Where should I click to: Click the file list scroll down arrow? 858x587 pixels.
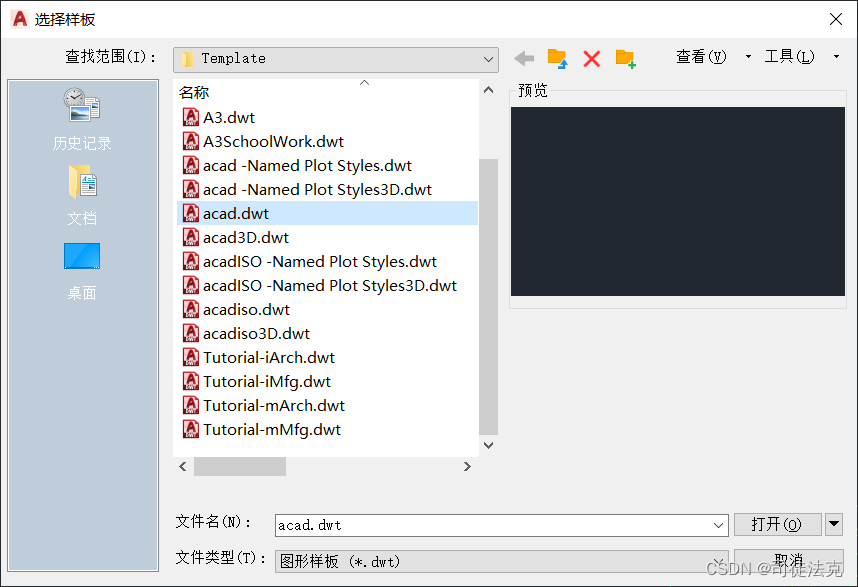(x=488, y=445)
